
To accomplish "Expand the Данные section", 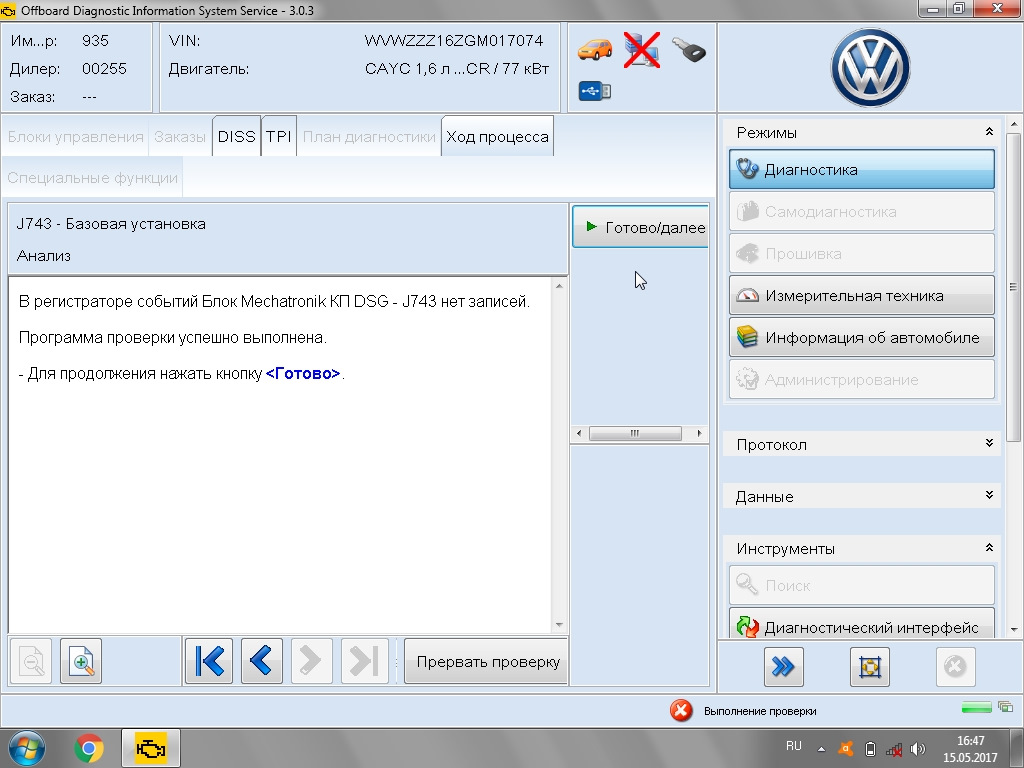I will pos(989,495).
